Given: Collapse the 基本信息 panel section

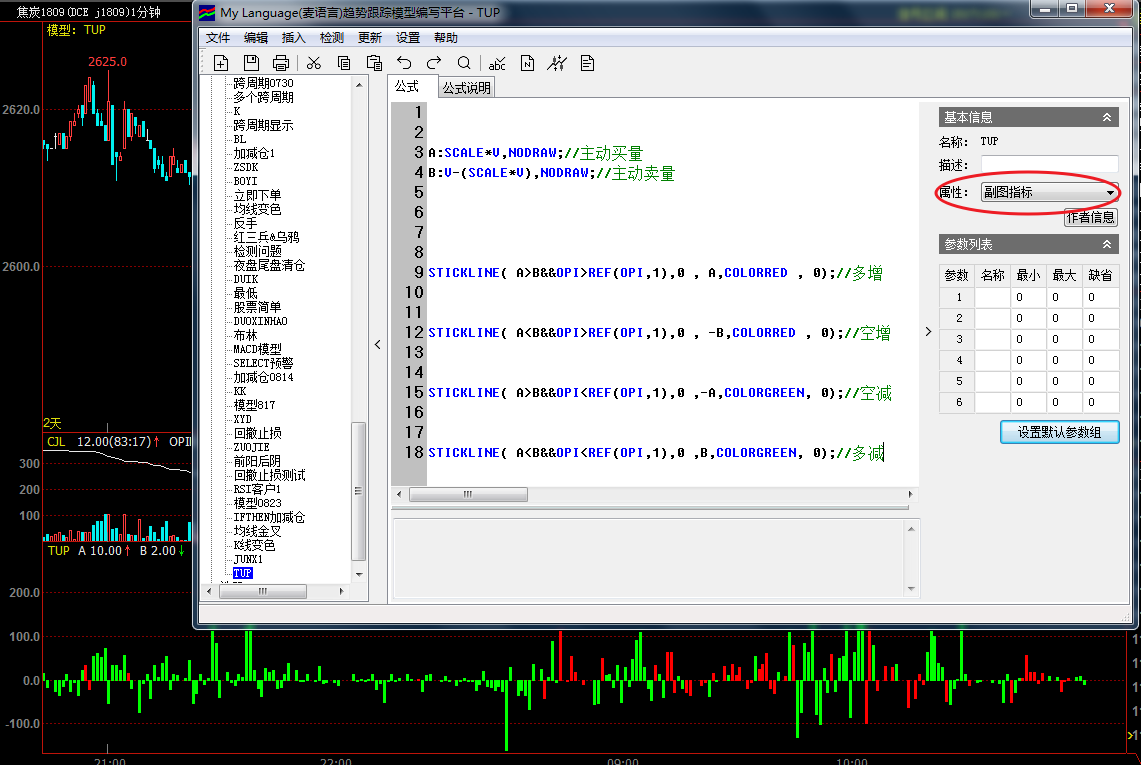Looking at the screenshot, I should point(1107,117).
